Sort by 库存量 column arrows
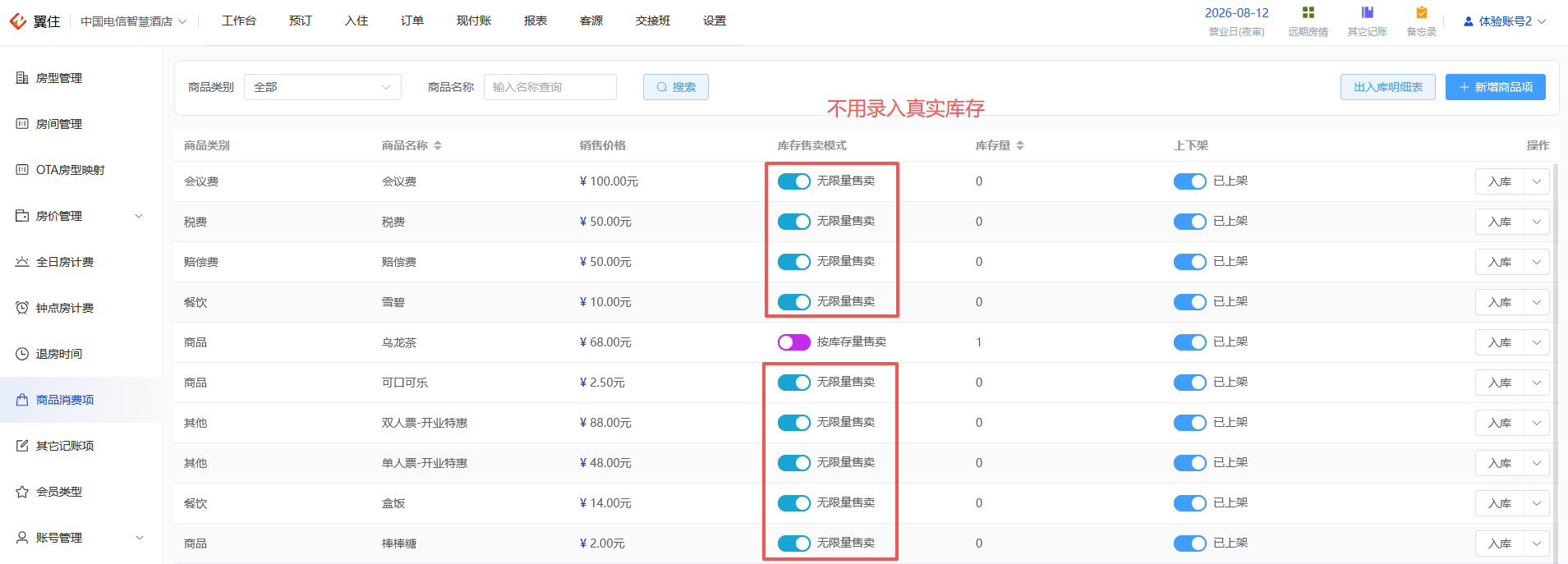Viewport: 1568px width, 564px height. tap(1020, 145)
